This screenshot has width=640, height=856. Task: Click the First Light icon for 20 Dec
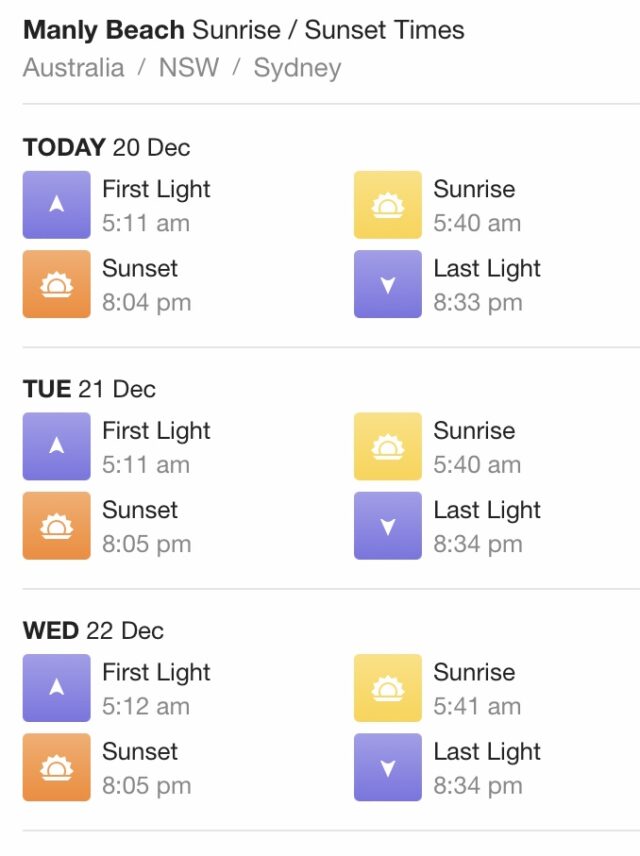point(56,205)
